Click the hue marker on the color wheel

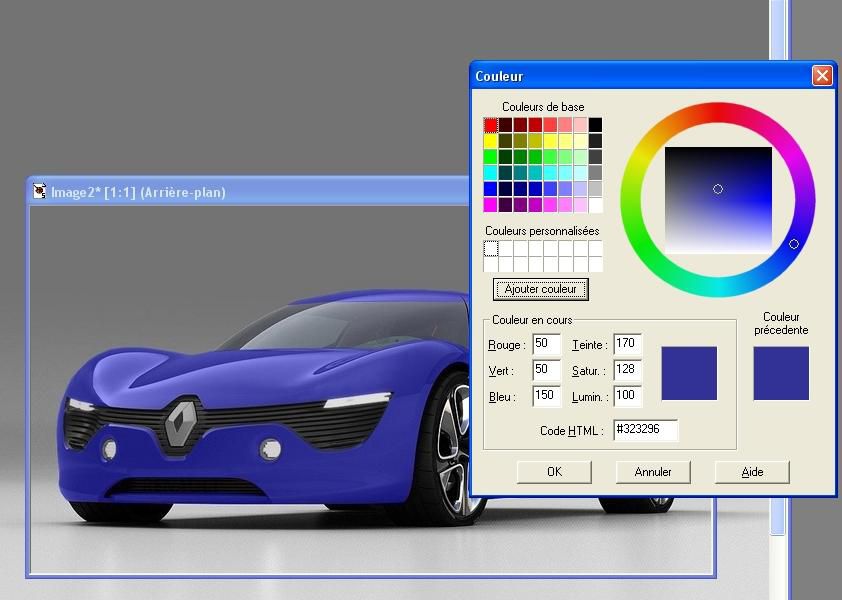(794, 244)
